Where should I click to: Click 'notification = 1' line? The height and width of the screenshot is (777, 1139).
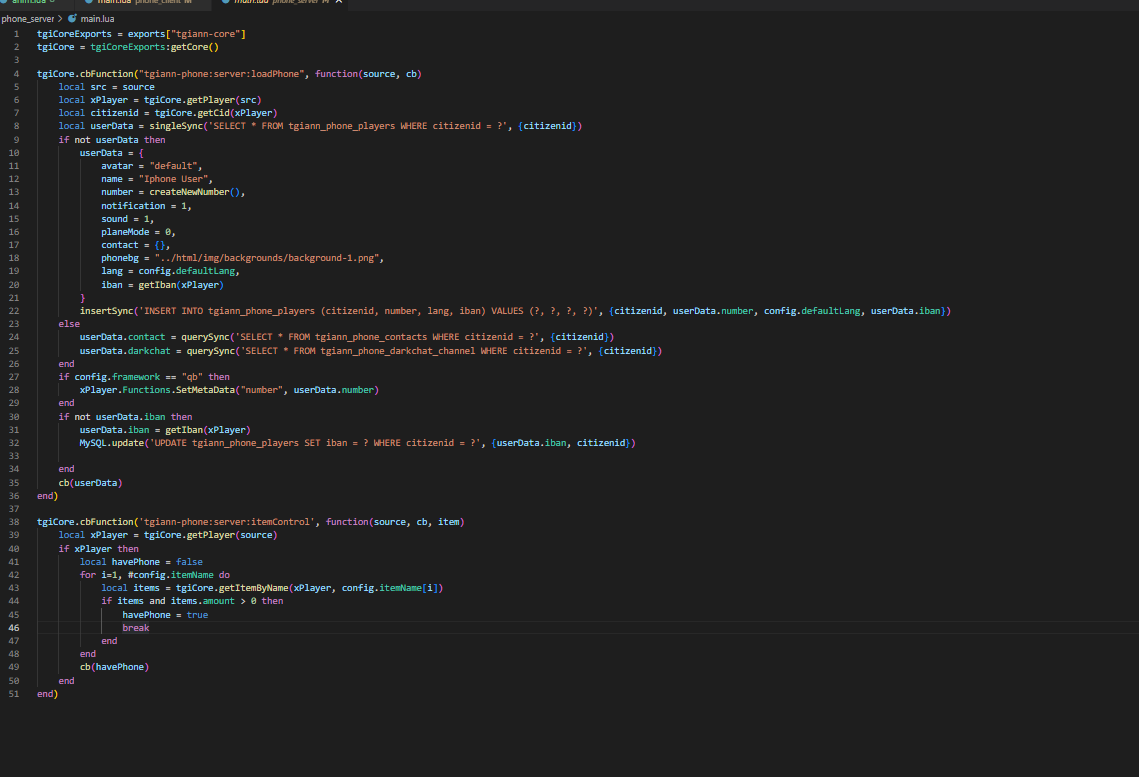tap(146, 206)
